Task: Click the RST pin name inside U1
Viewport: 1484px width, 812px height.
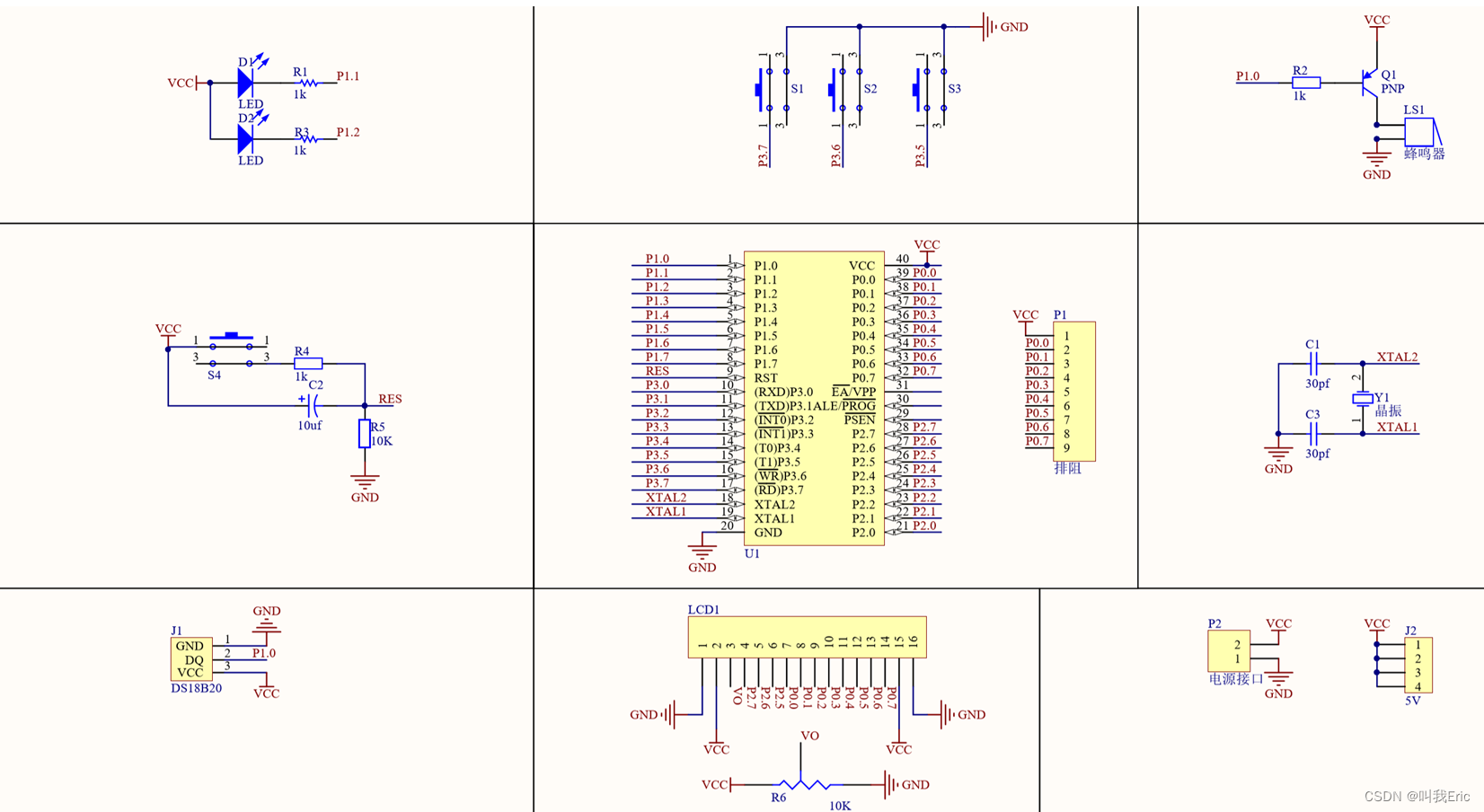Action: click(766, 377)
